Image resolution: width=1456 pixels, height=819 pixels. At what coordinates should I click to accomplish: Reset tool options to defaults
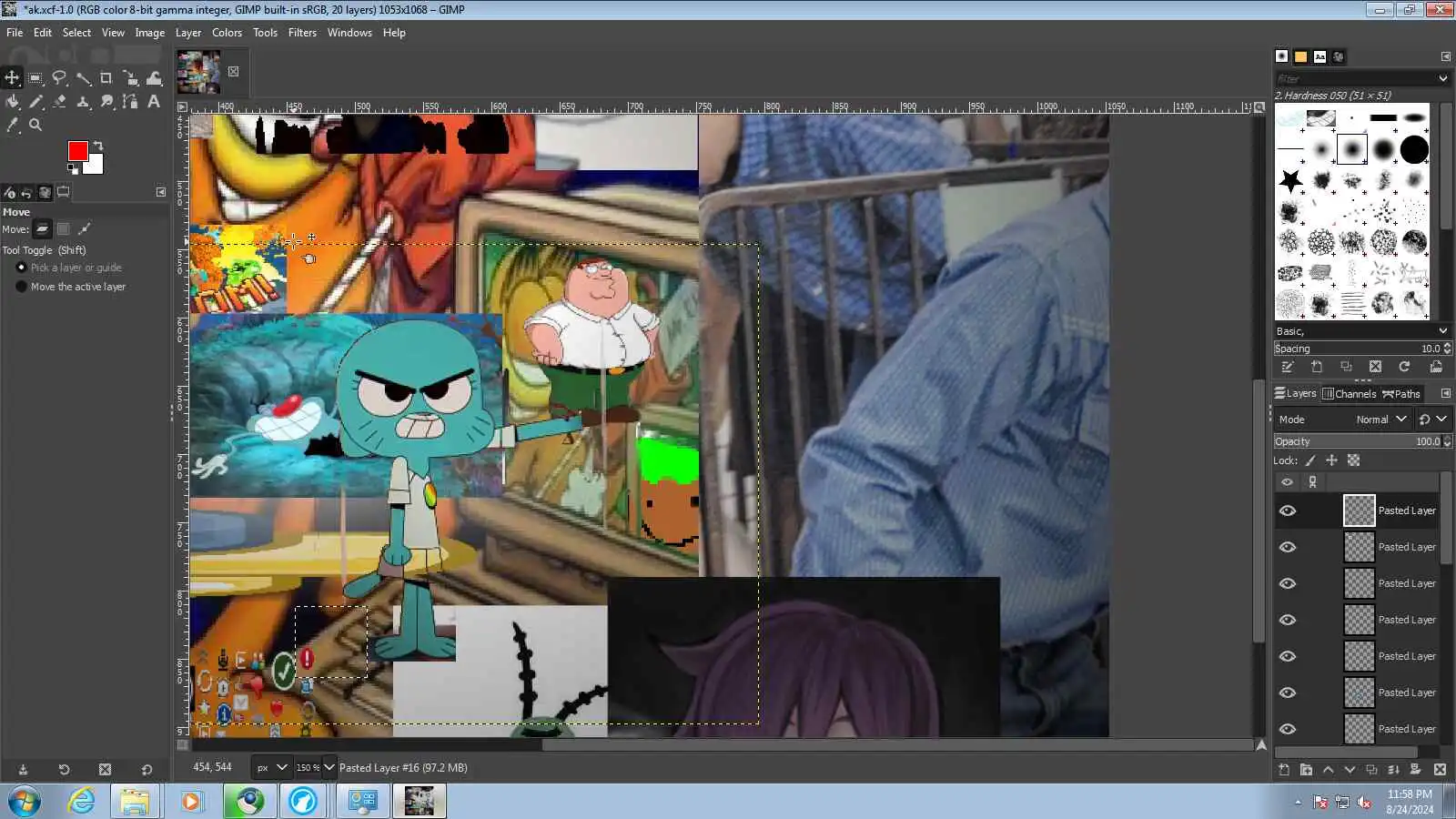tap(147, 770)
